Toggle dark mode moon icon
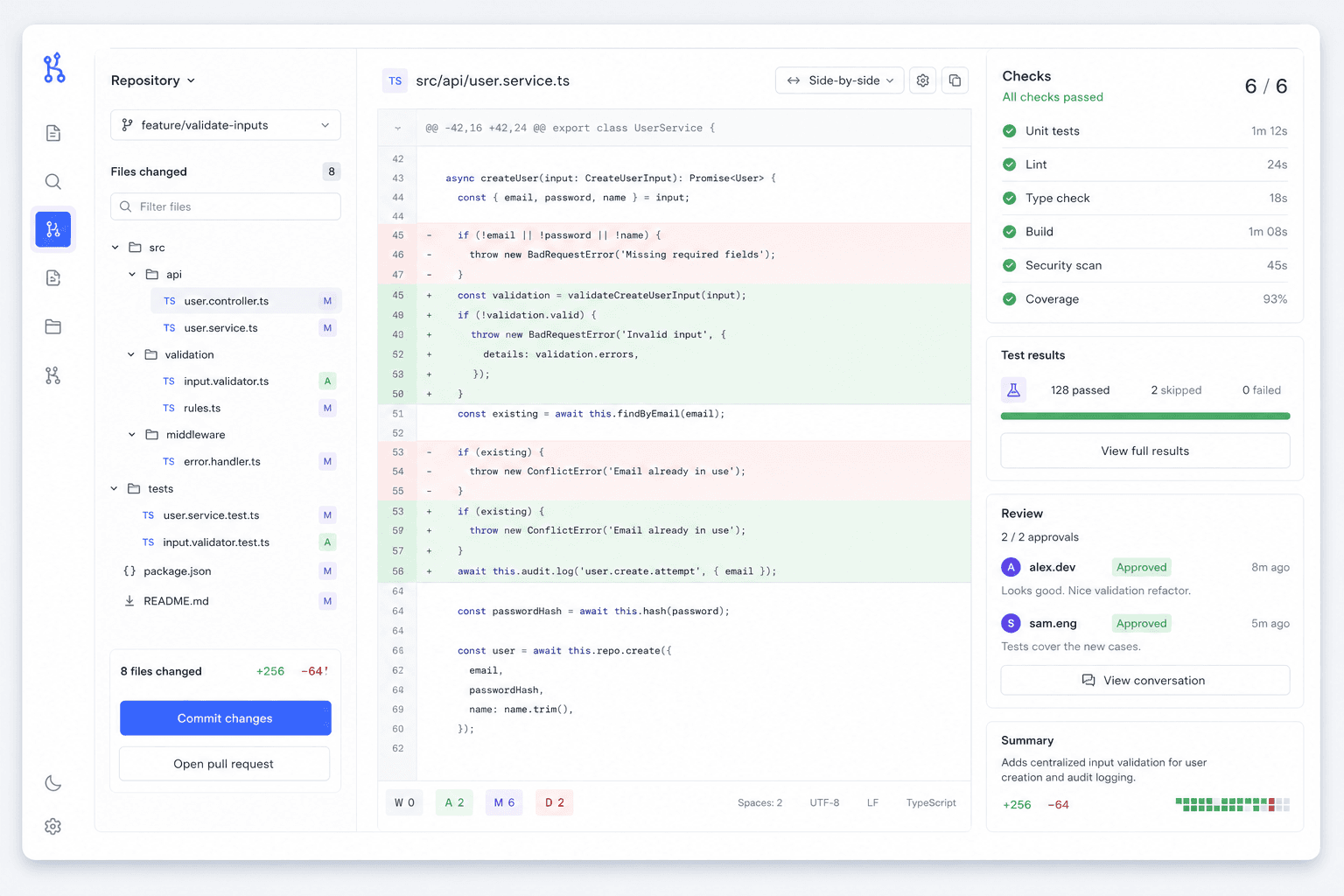This screenshot has height=896, width=1344. 53,783
